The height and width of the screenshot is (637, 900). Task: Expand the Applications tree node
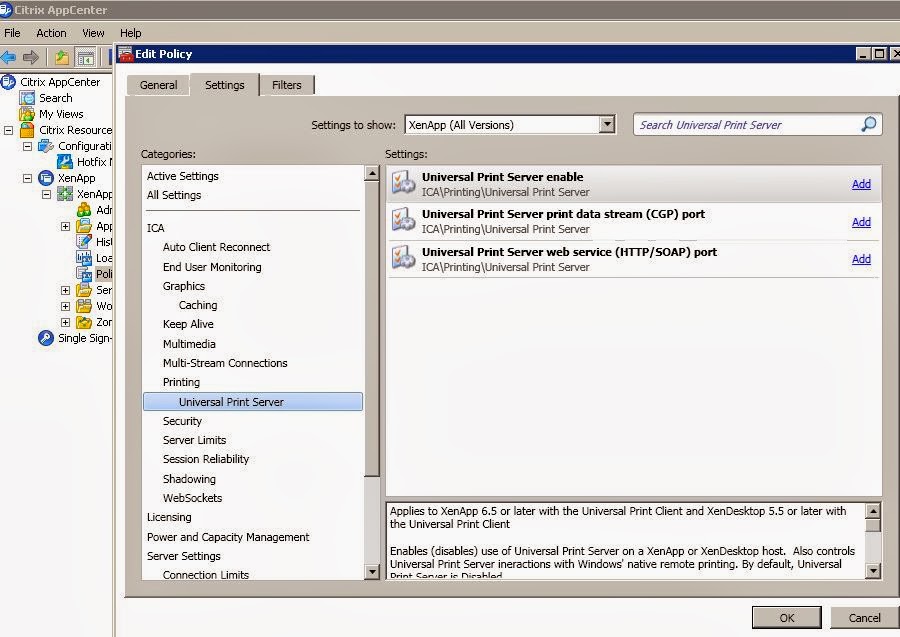point(65,226)
